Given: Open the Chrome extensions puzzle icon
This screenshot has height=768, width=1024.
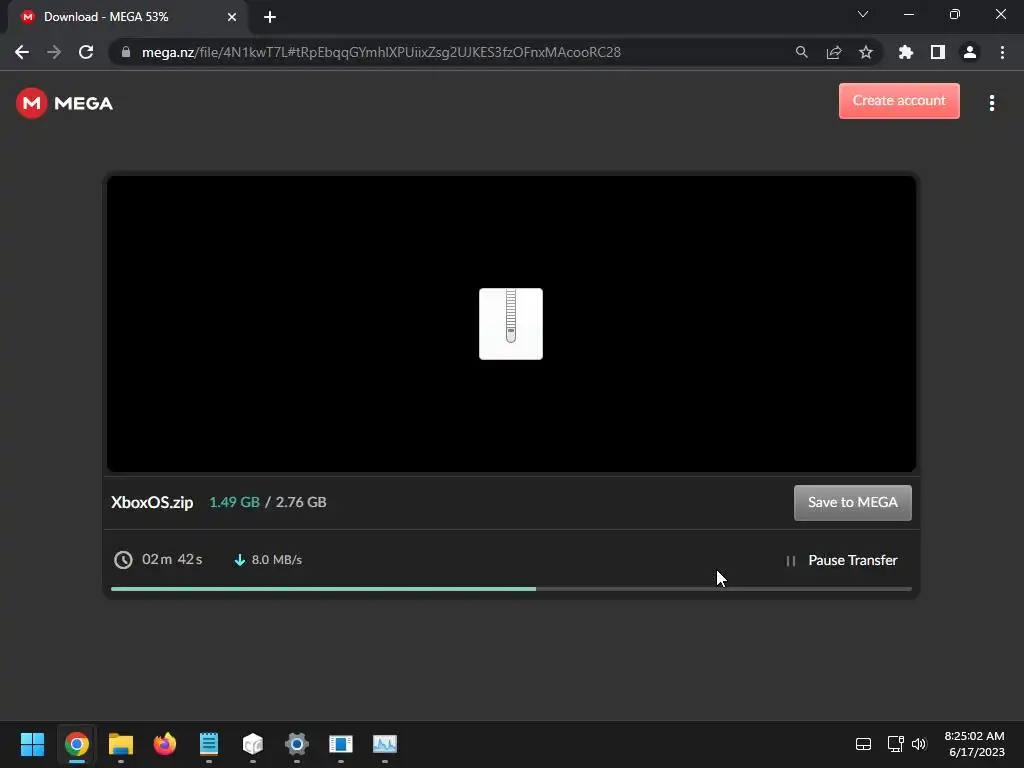Looking at the screenshot, I should click(x=905, y=52).
